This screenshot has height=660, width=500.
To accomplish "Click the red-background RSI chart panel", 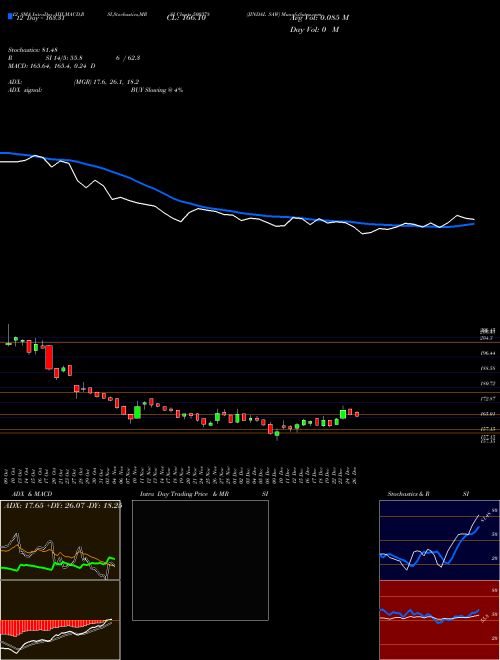I will (439, 620).
